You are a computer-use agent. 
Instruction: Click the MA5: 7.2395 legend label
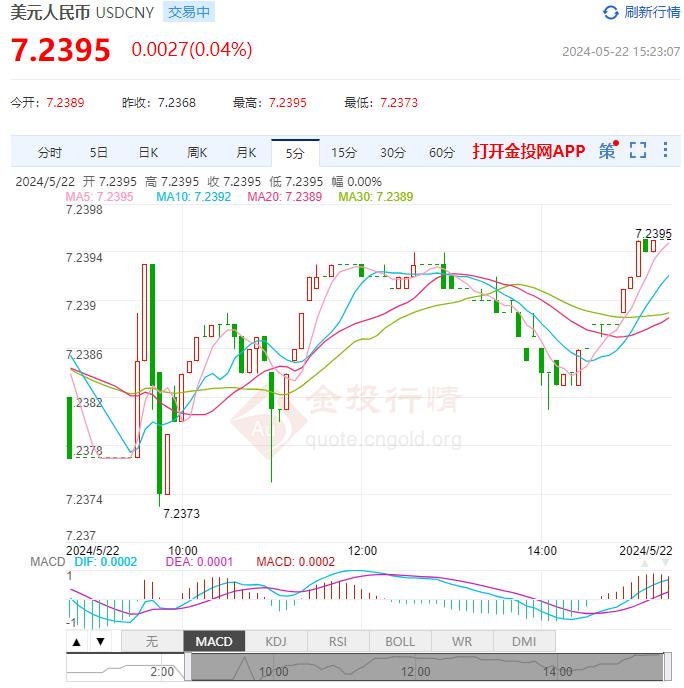100,197
